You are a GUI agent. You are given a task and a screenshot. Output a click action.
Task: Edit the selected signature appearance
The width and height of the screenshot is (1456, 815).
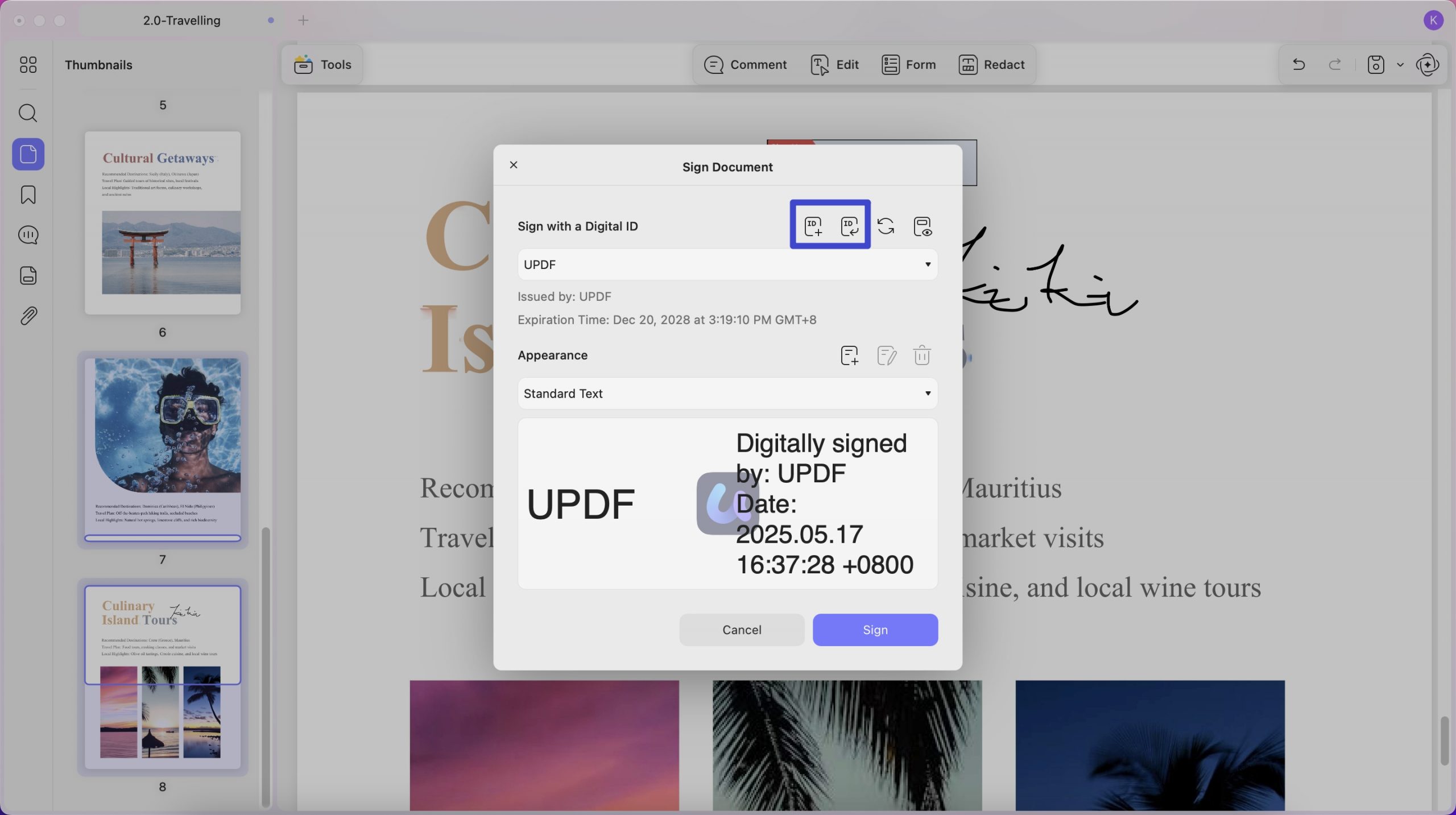[x=886, y=355]
